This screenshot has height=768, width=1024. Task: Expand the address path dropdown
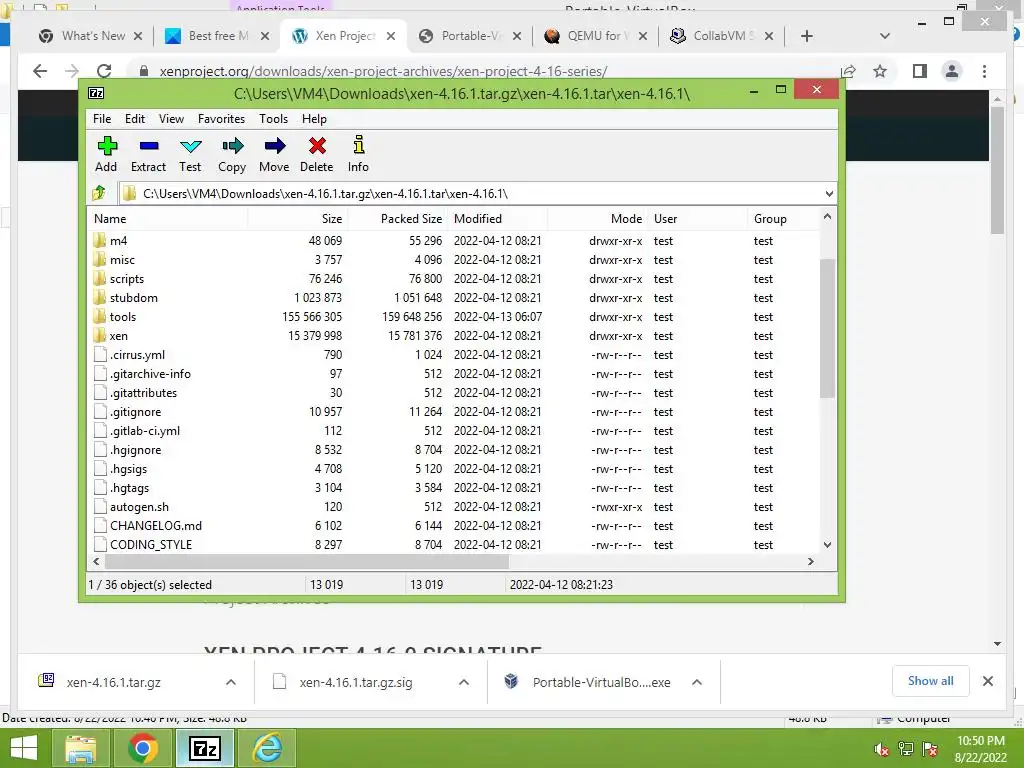829,193
